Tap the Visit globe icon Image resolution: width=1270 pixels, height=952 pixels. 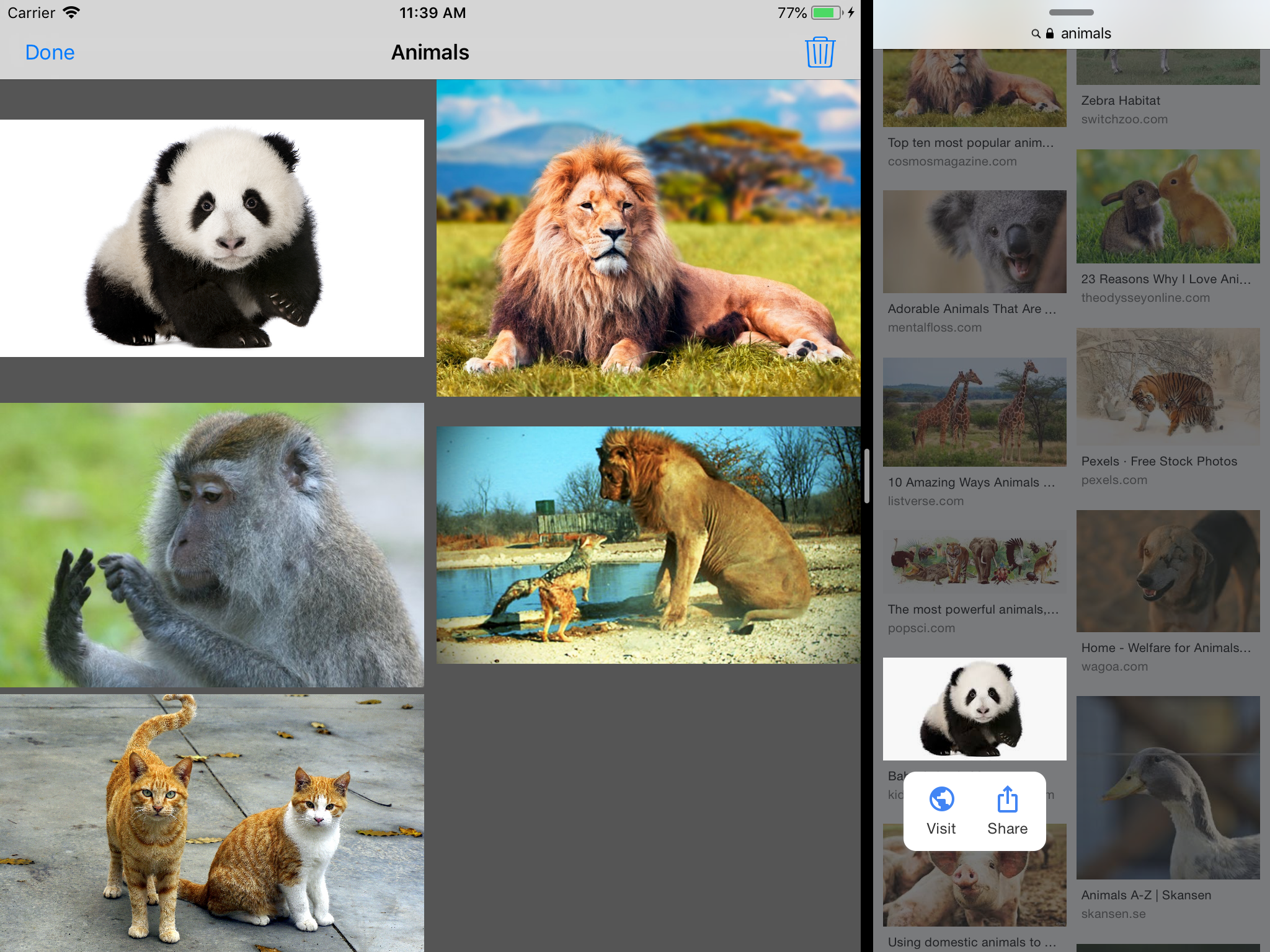coord(941,800)
